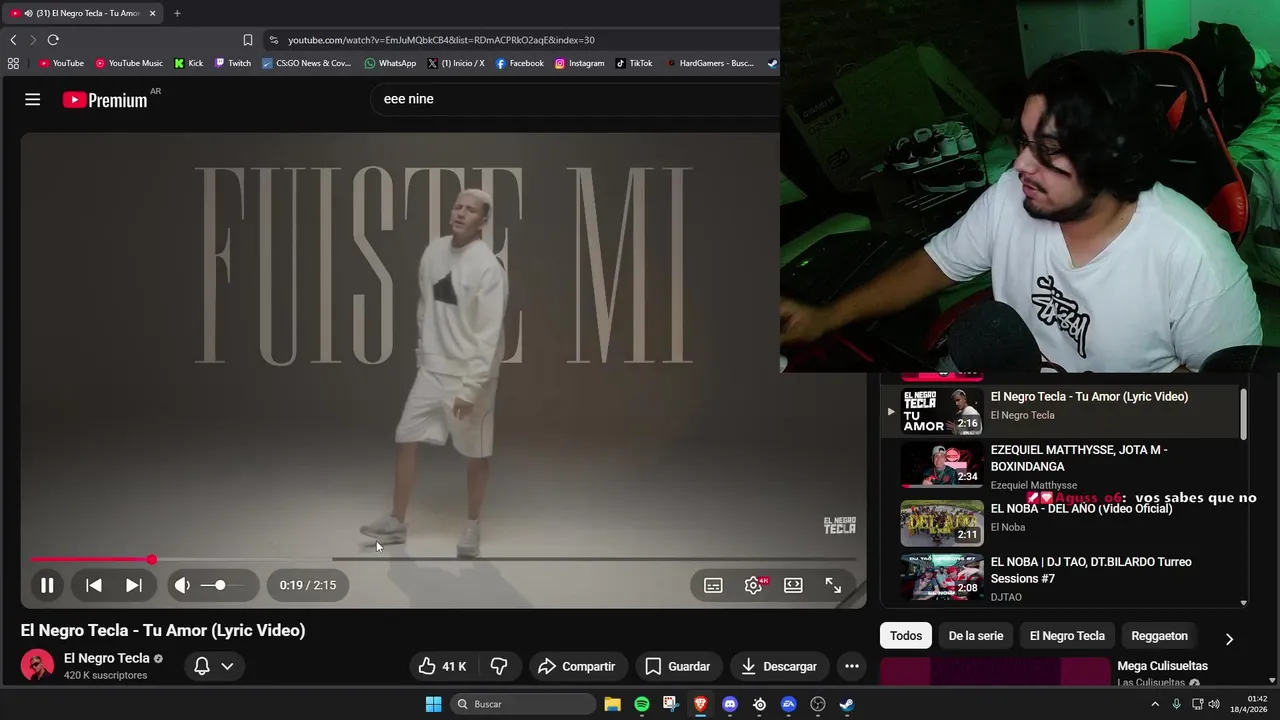Enter fullscreen with the expand icon
This screenshot has height=720, width=1280.
point(833,585)
